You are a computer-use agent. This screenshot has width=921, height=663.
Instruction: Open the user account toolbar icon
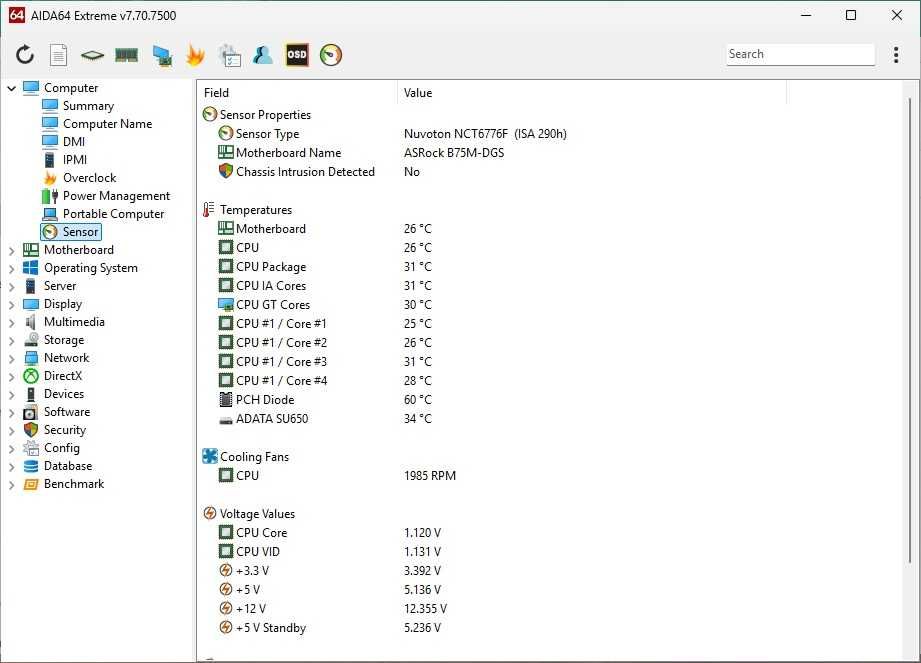coord(263,55)
